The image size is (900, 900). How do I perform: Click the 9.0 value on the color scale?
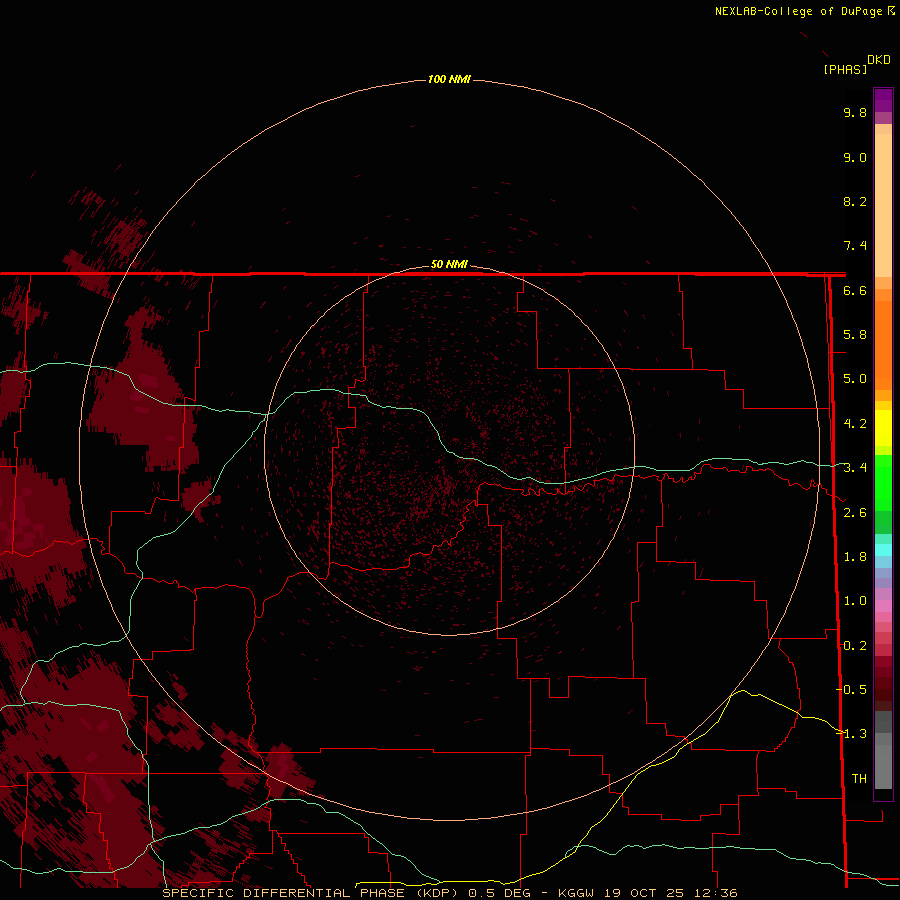pos(855,157)
